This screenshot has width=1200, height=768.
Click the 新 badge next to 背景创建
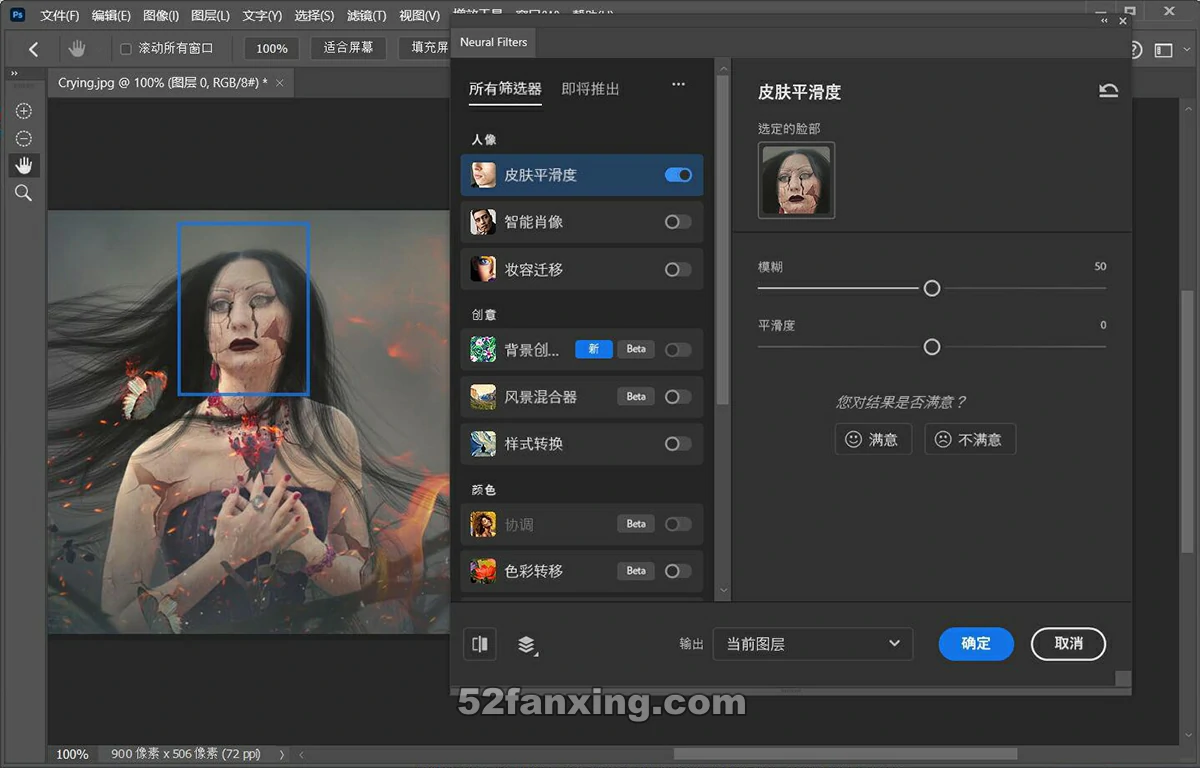point(593,349)
